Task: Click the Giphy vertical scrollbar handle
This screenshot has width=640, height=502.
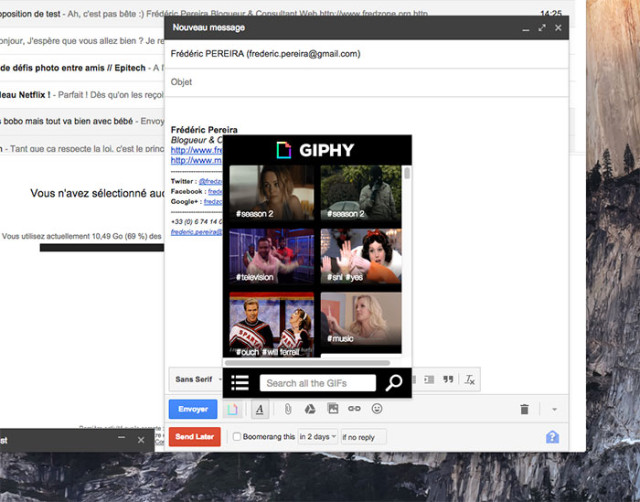Action: (407, 173)
